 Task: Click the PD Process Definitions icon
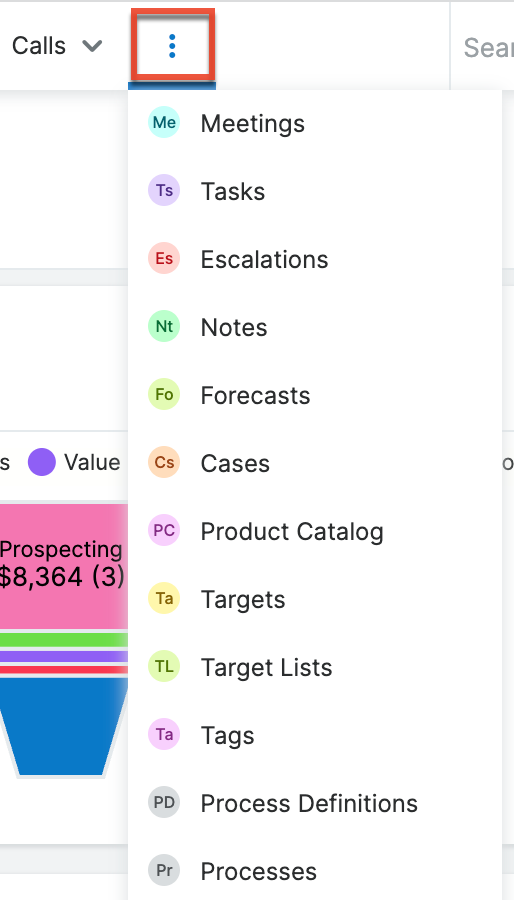coord(164,802)
